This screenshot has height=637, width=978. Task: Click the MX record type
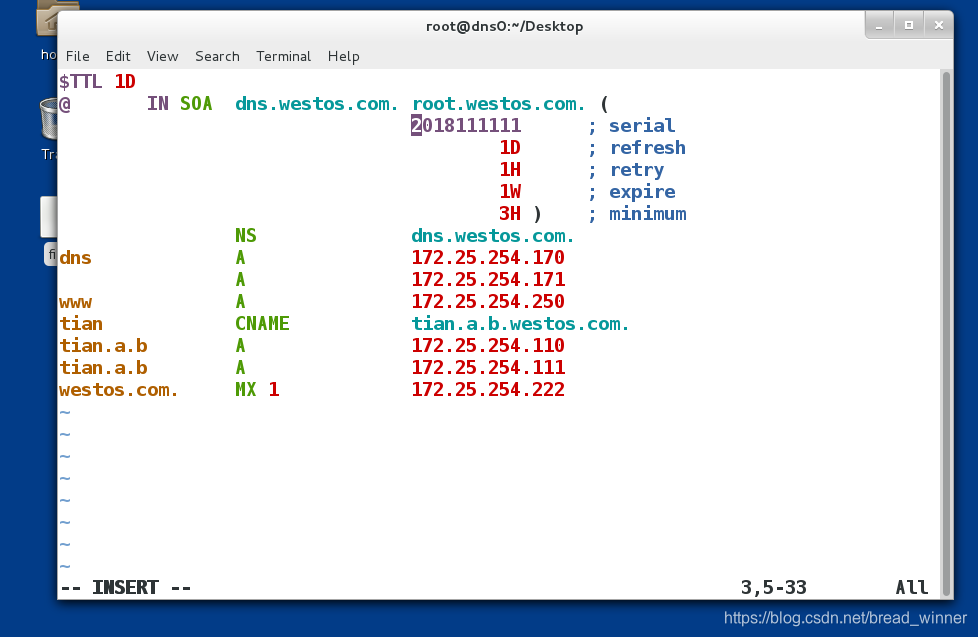click(x=246, y=390)
